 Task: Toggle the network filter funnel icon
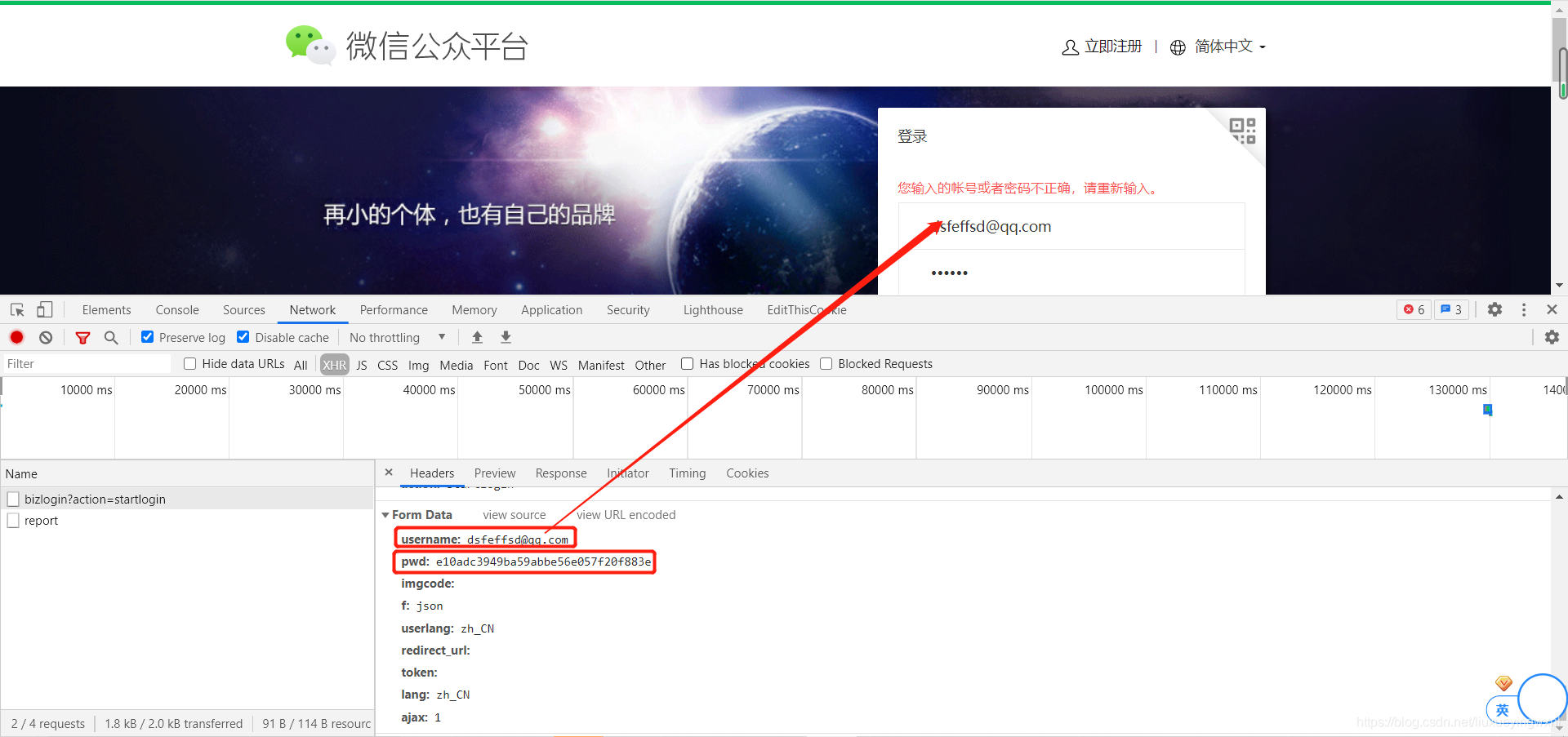tap(82, 337)
